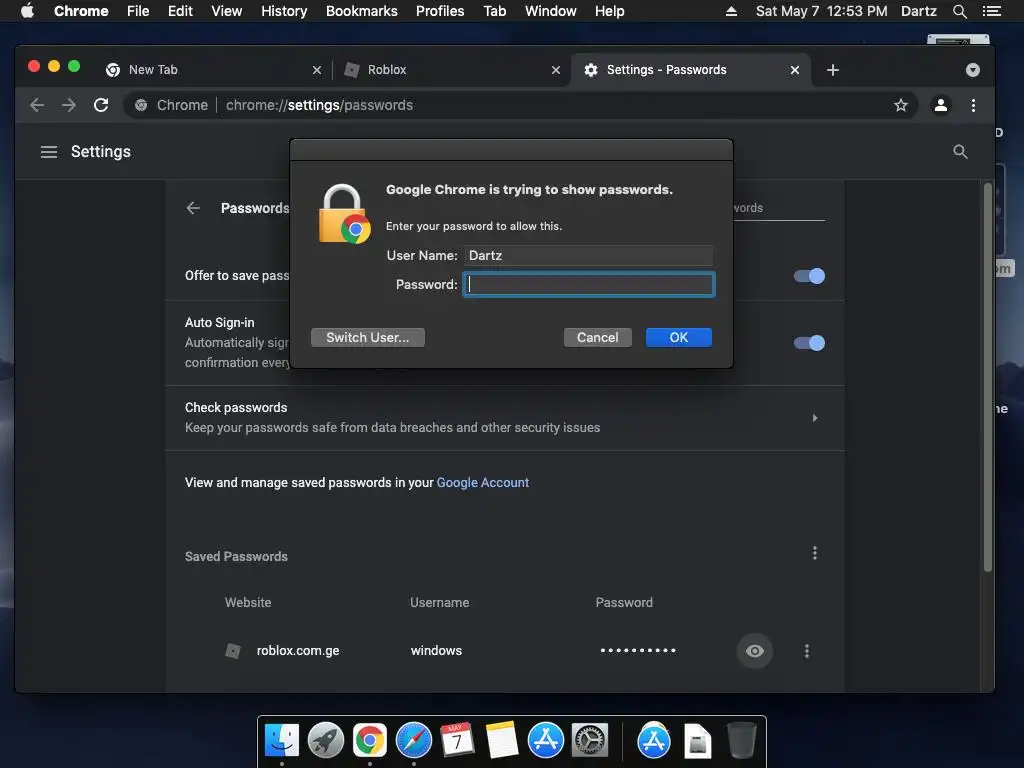Open the Bookmarks menu
The width and height of the screenshot is (1024, 768).
tap(362, 11)
